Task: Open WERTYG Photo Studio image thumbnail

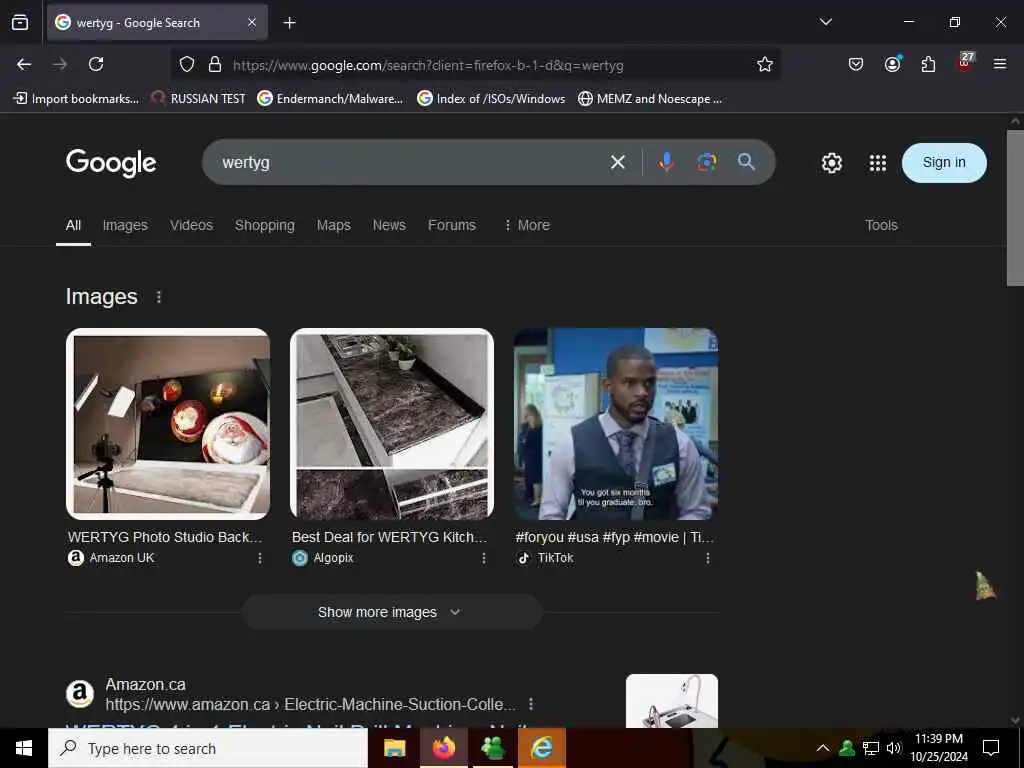Action: click(168, 424)
